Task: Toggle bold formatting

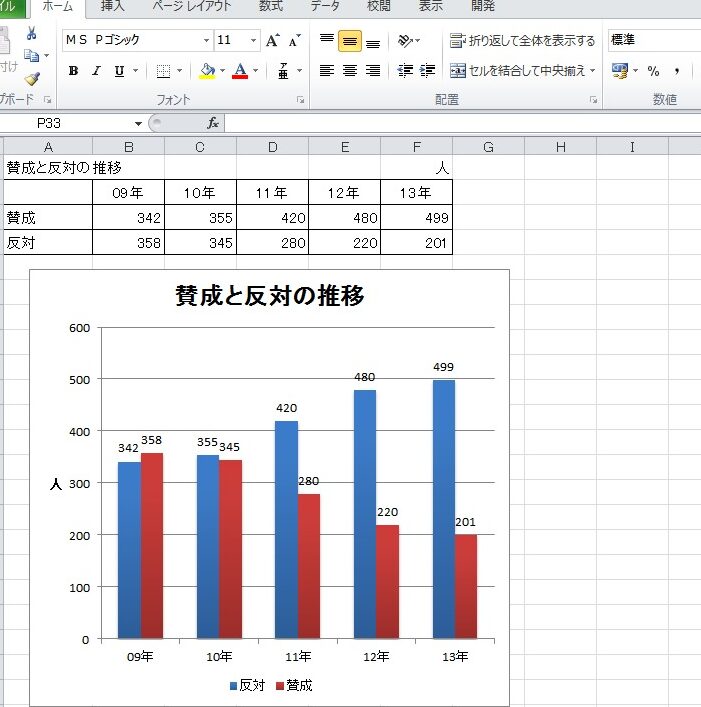Action: pyautogui.click(x=73, y=71)
